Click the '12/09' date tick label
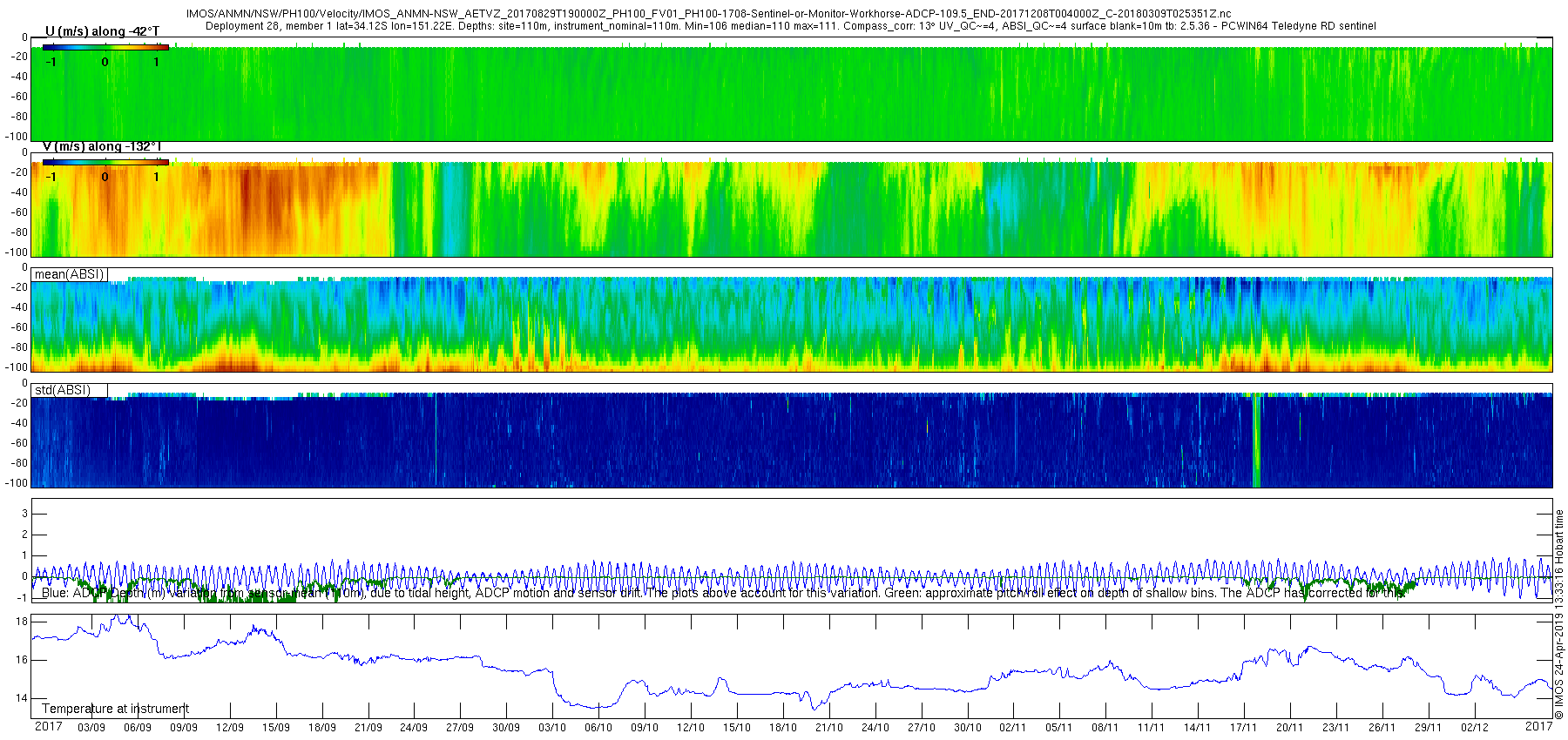The height and width of the screenshot is (740, 1568). [230, 728]
